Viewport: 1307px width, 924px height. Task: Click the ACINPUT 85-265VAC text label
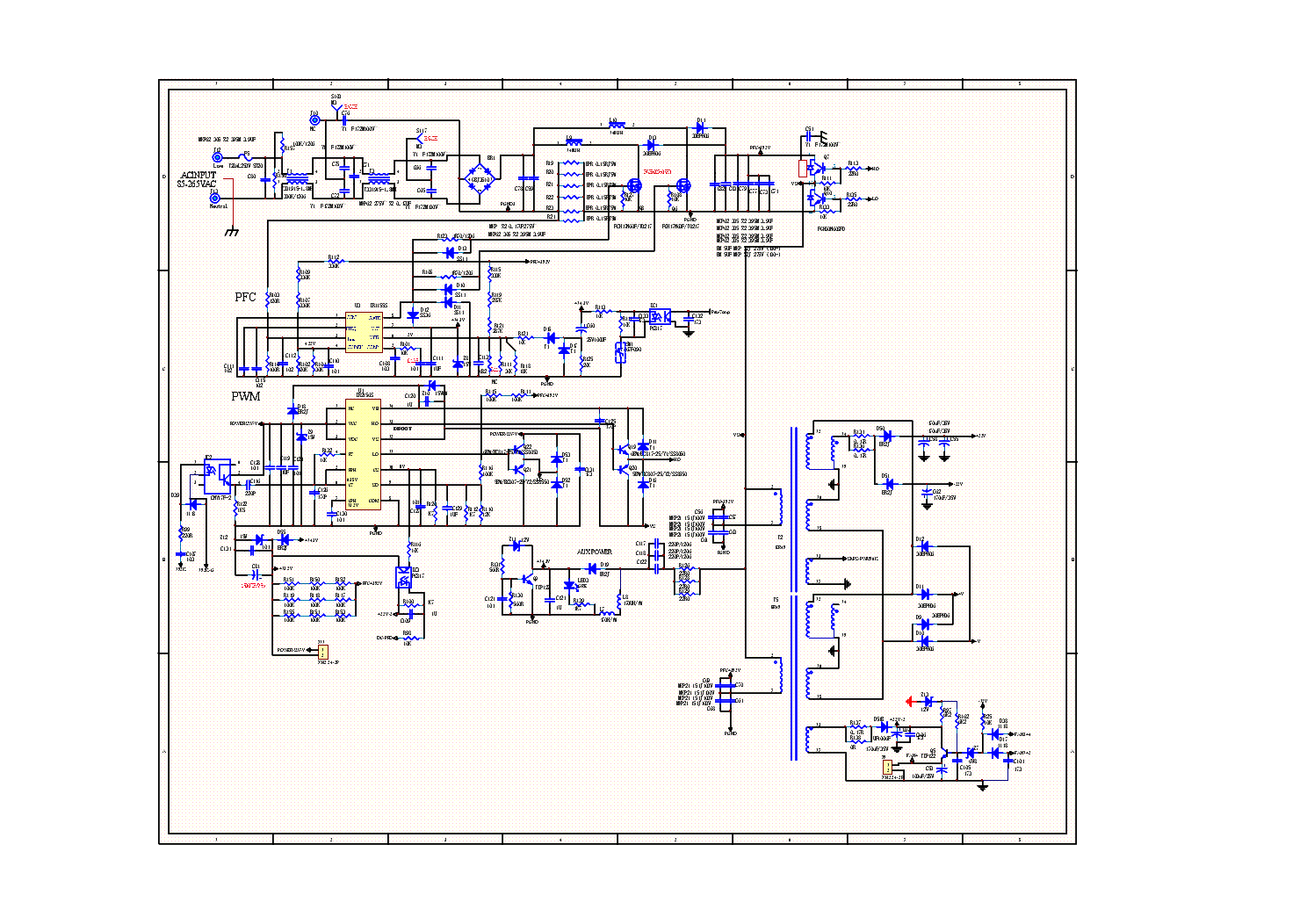pyautogui.click(x=198, y=180)
